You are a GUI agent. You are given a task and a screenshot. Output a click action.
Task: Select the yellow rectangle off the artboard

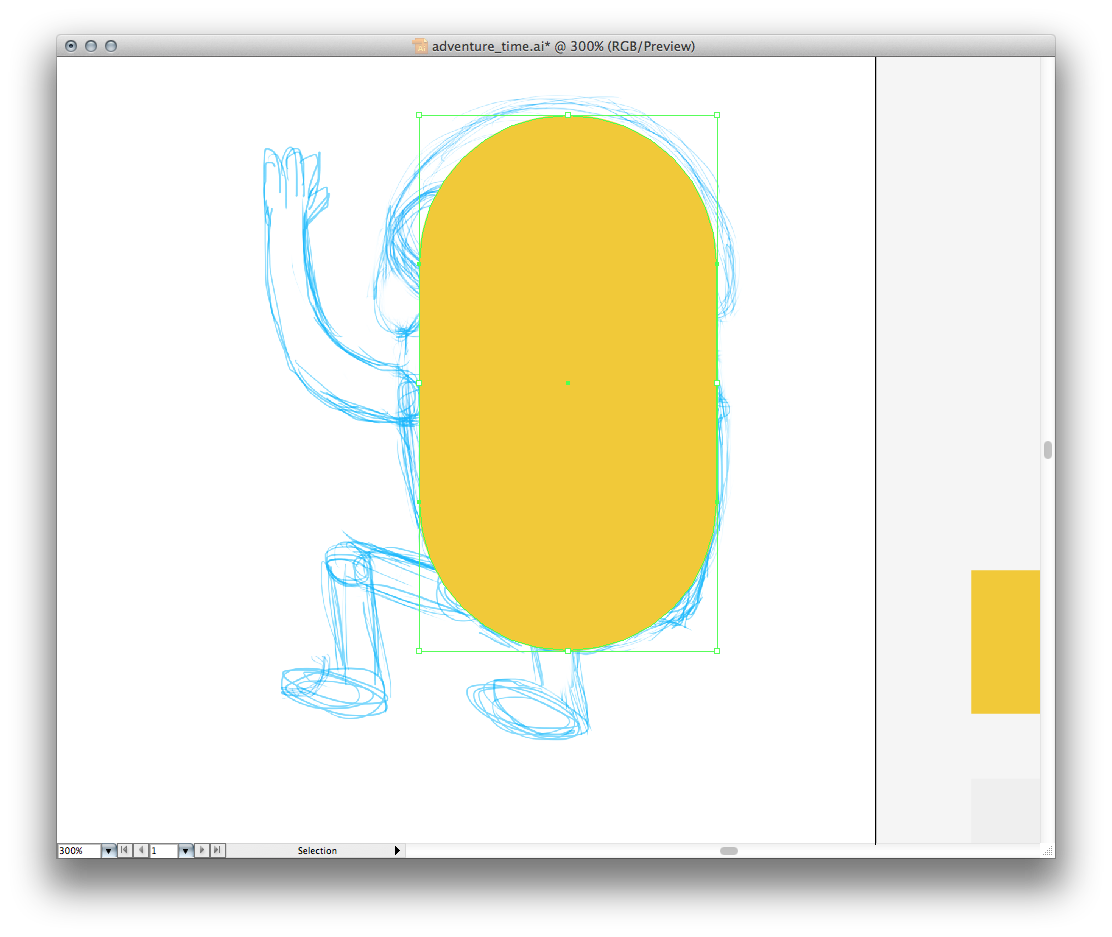pyautogui.click(x=1005, y=641)
